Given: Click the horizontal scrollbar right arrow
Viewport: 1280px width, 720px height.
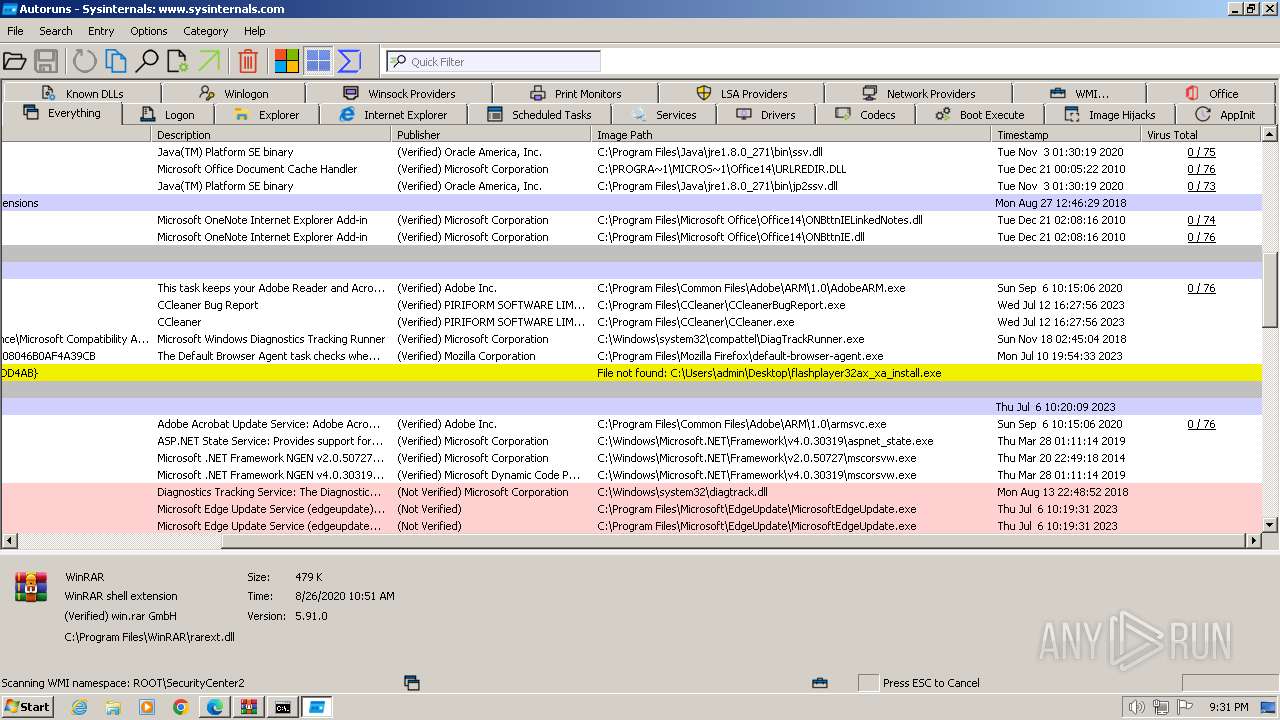Looking at the screenshot, I should (x=1254, y=540).
